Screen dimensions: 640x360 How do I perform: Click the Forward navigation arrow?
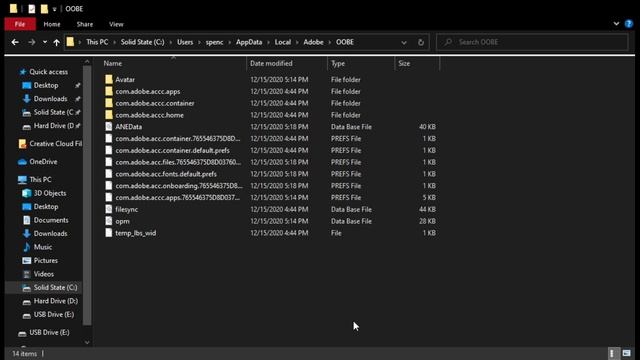click(31, 42)
